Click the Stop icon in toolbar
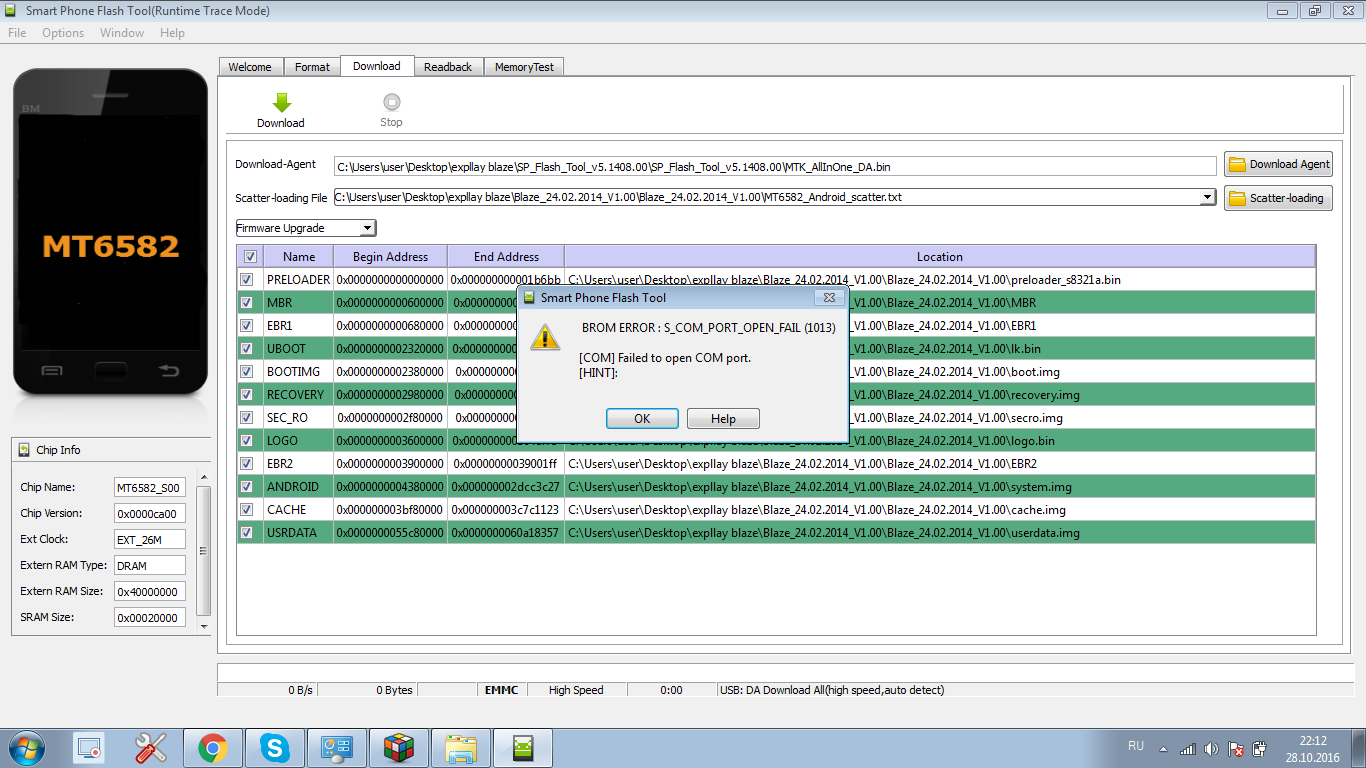Viewport: 1366px width, 768px height. tap(391, 102)
